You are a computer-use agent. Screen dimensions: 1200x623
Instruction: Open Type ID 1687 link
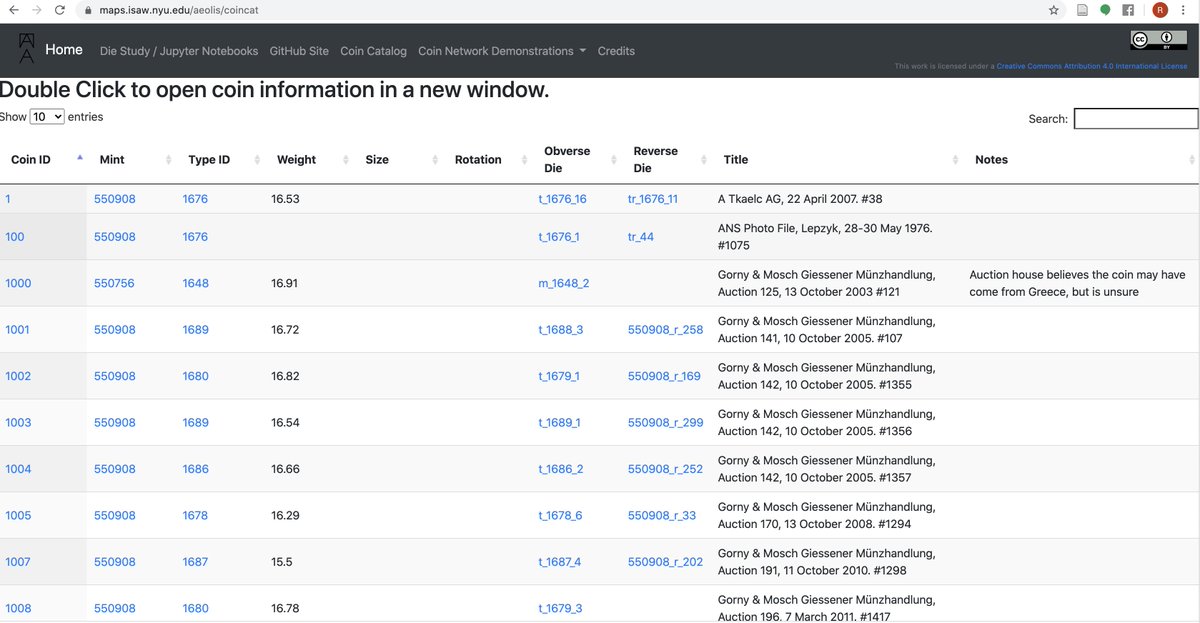(x=196, y=562)
